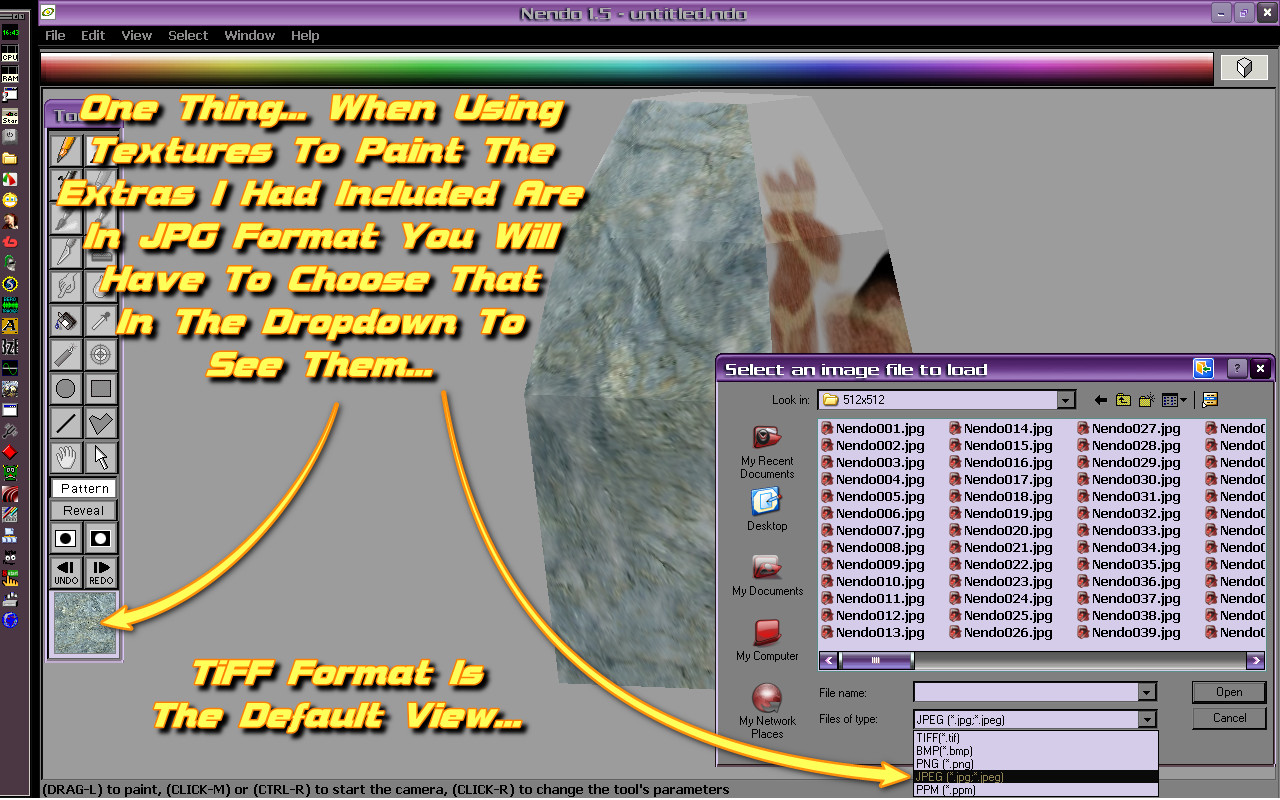
Task: Activate the hand pan tool
Action: pyautogui.click(x=66, y=458)
